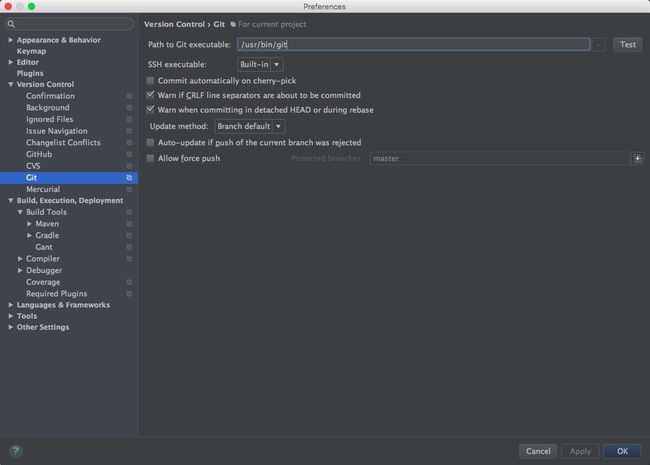This screenshot has width=650, height=465.
Task: Click project-level icon next to Background row
Action: [129, 108]
